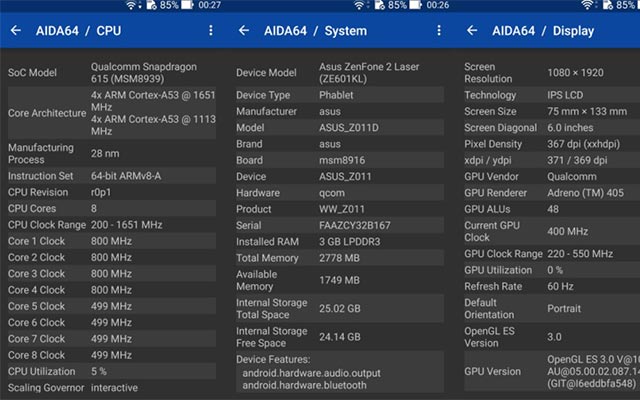Image resolution: width=640 pixels, height=400 pixels.
Task: Select the Refresh Rate 60 Hz row
Action: click(x=552, y=284)
